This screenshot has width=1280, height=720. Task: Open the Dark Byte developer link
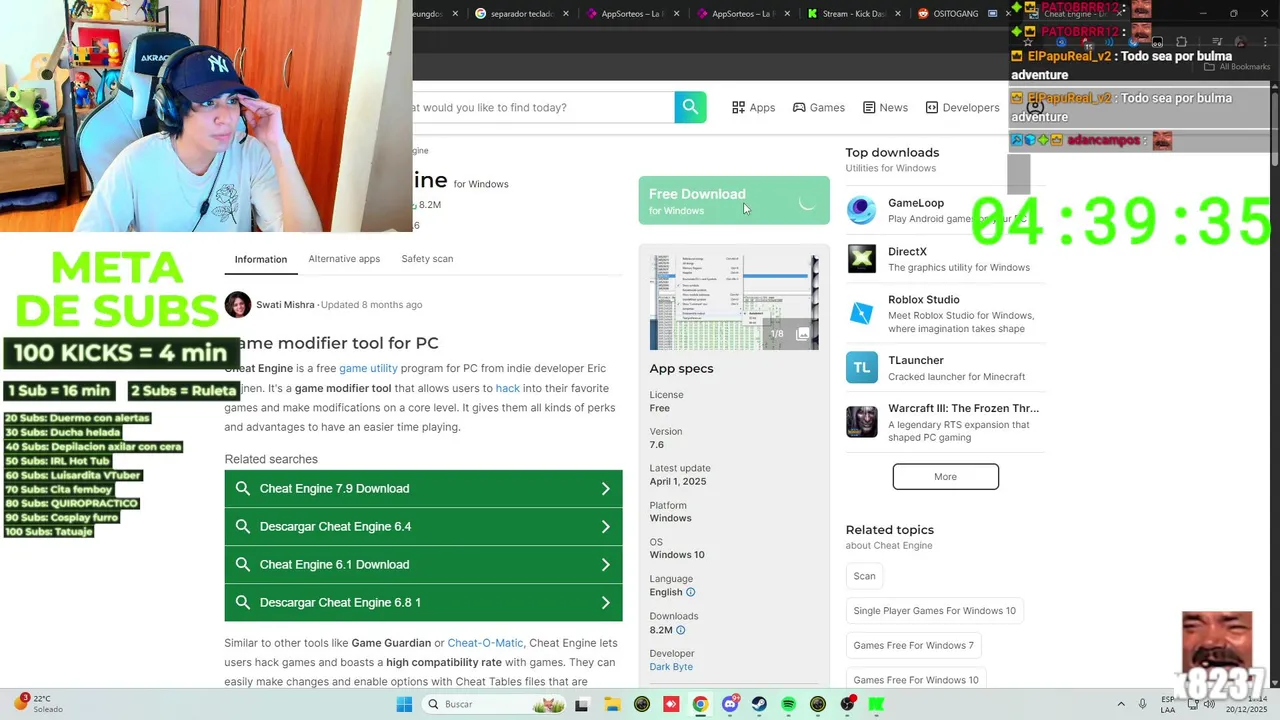click(x=671, y=667)
